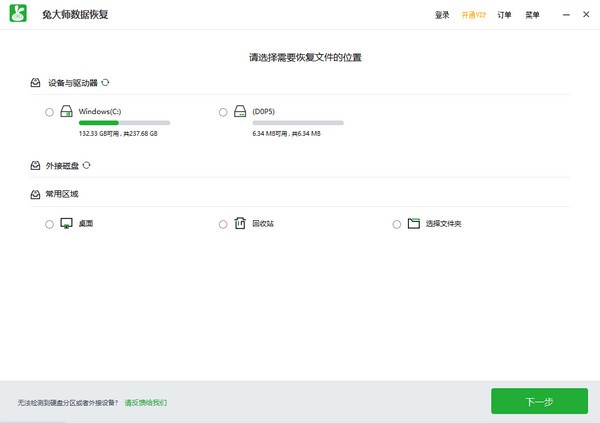Click the (D0P5) drive label
This screenshot has height=423, width=600.
tap(264, 111)
